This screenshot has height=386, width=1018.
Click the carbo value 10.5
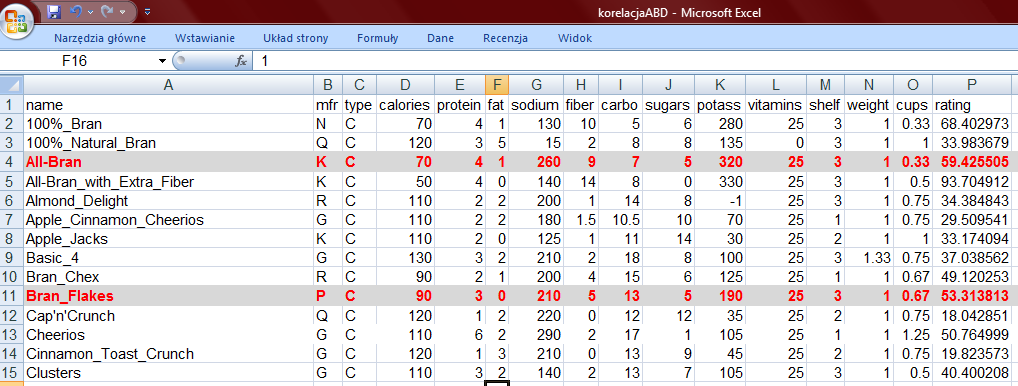(x=620, y=219)
